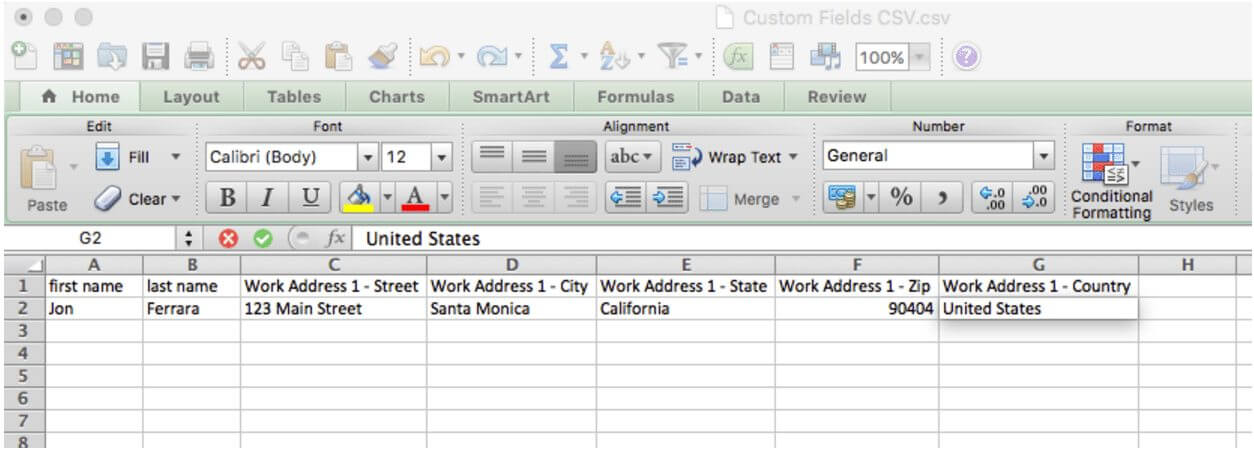
Task: Click the yellow fill color swatch
Action: [x=357, y=198]
